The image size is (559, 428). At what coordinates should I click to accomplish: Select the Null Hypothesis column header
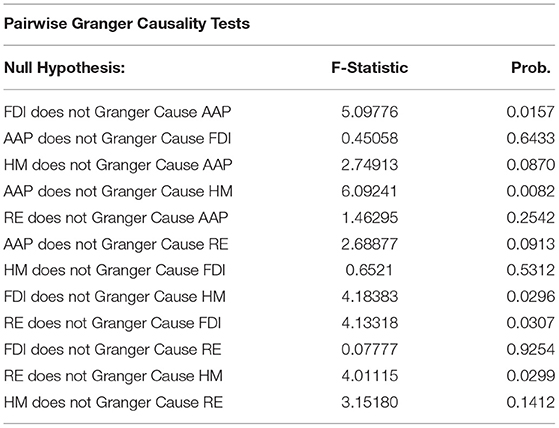click(x=65, y=67)
